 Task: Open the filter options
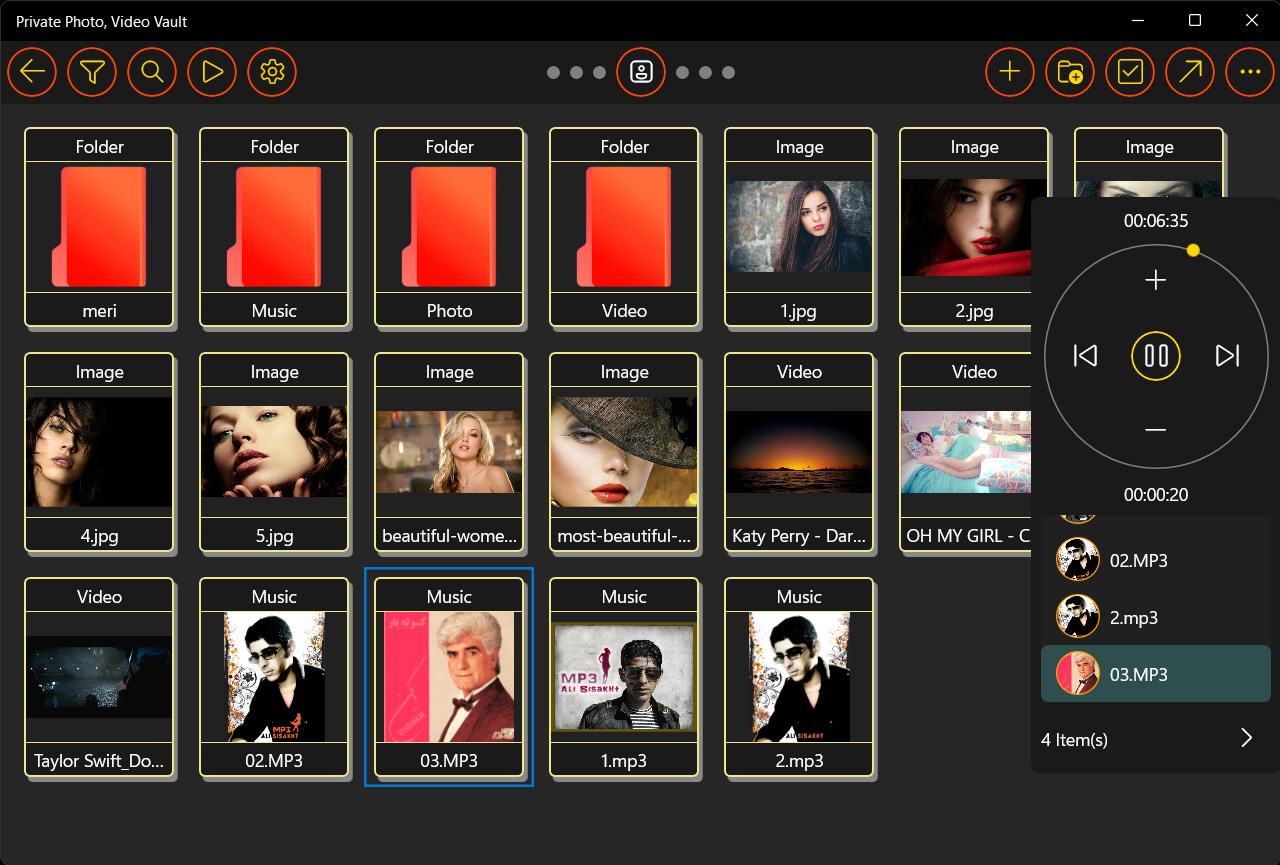92,72
